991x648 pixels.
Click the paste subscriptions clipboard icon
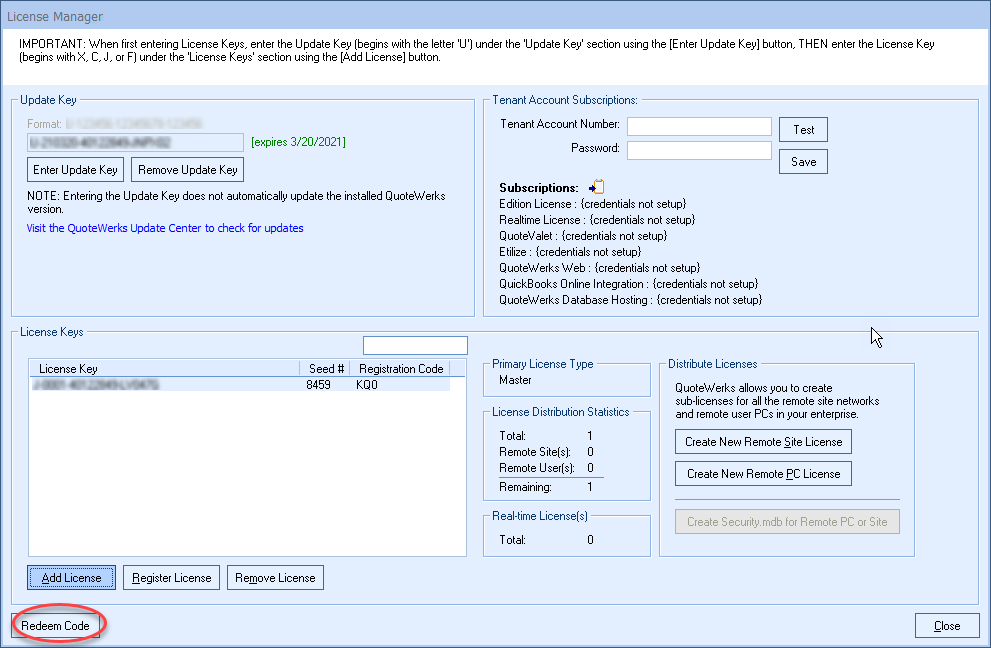597,187
